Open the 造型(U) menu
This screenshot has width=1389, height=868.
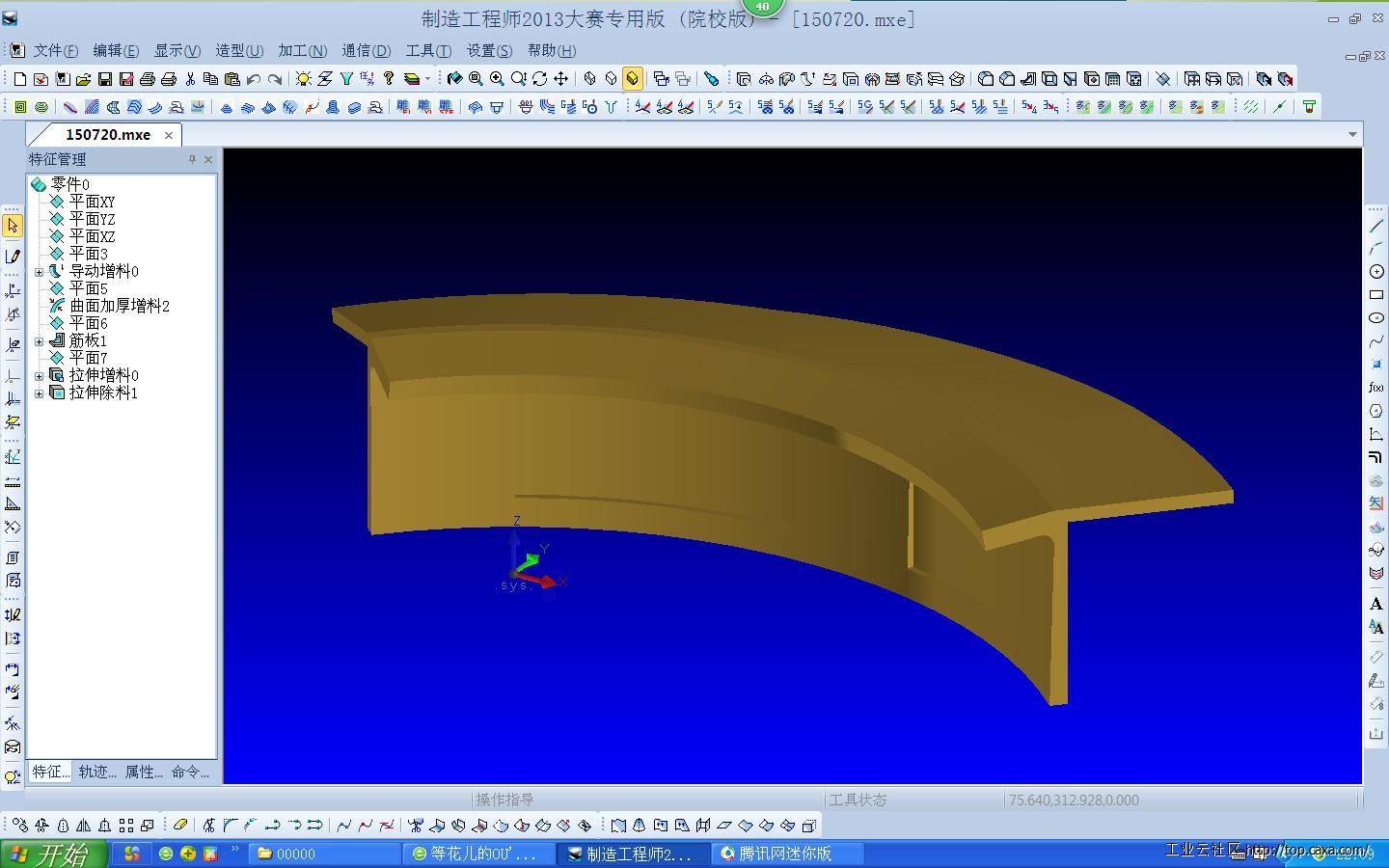point(238,51)
